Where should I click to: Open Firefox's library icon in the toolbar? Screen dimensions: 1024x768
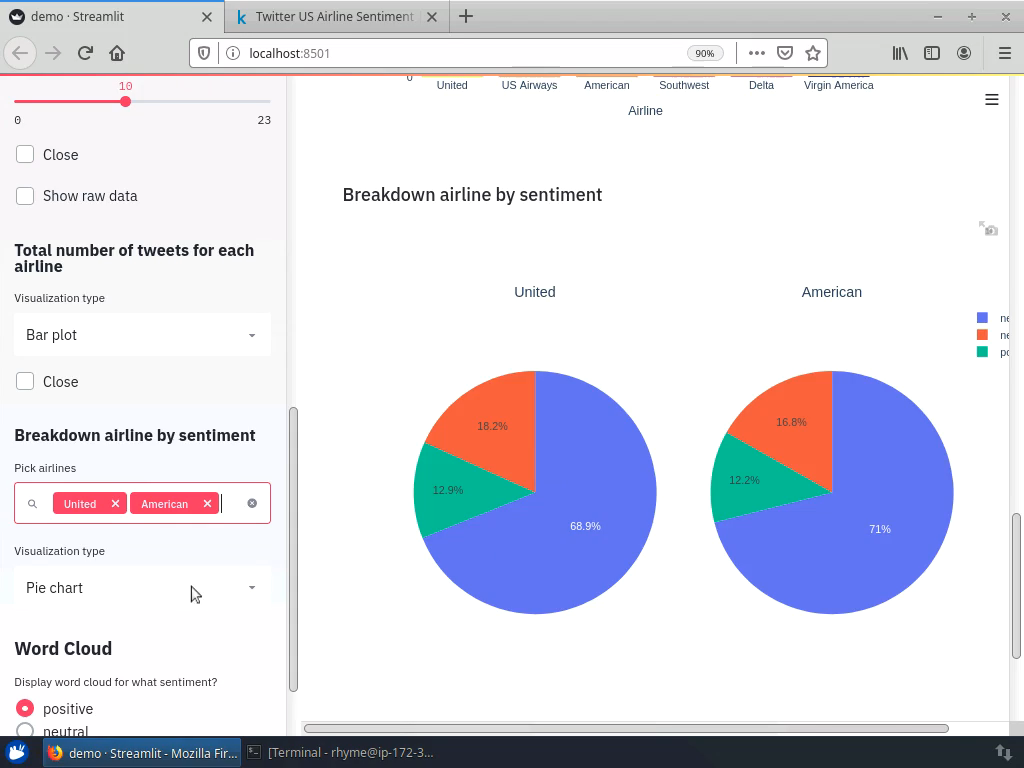pyautogui.click(x=899, y=52)
